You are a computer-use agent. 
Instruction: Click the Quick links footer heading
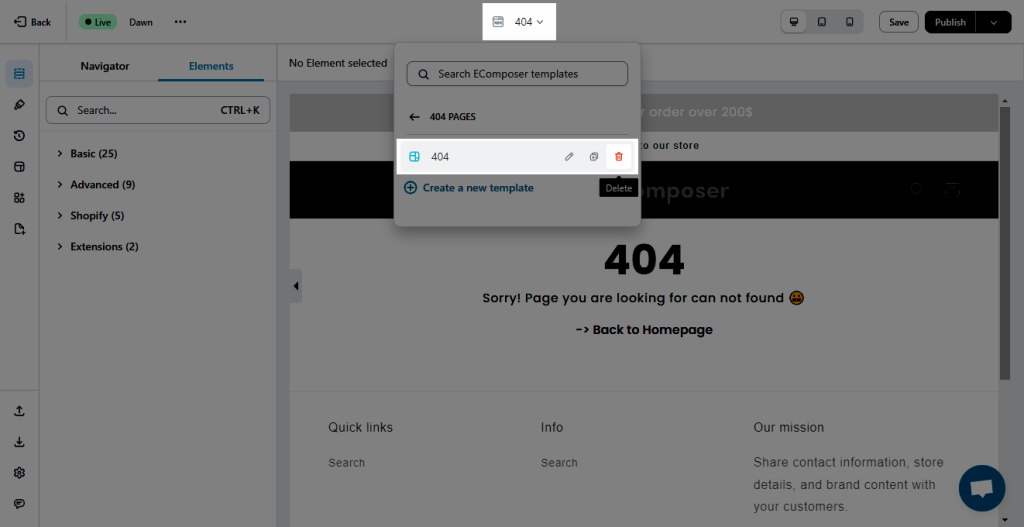coord(360,428)
